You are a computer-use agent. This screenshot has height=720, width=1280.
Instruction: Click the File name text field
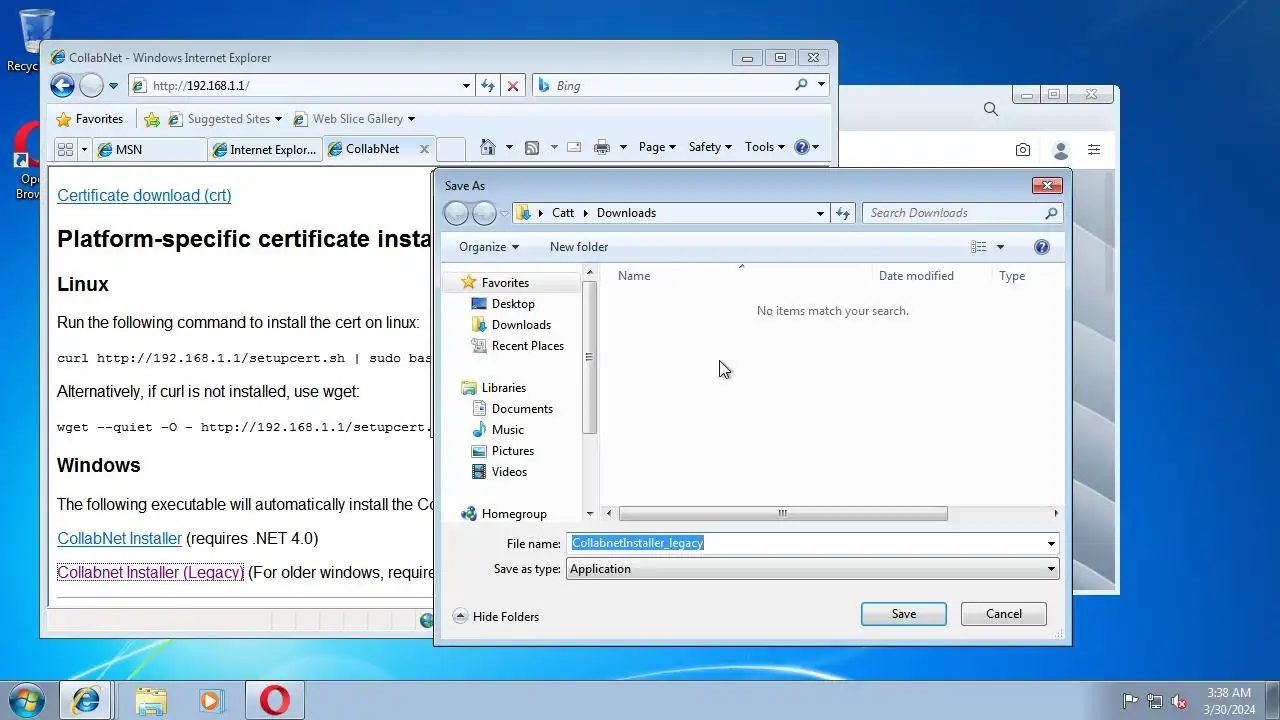point(813,543)
